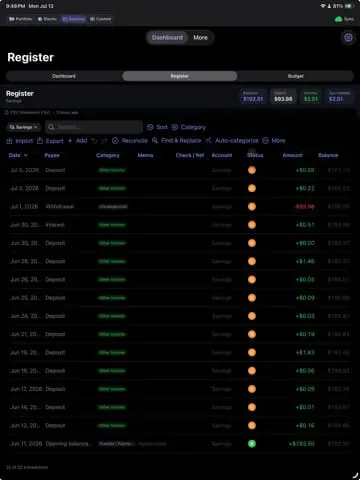
Task: Click the Status column header
Action: (255, 155)
